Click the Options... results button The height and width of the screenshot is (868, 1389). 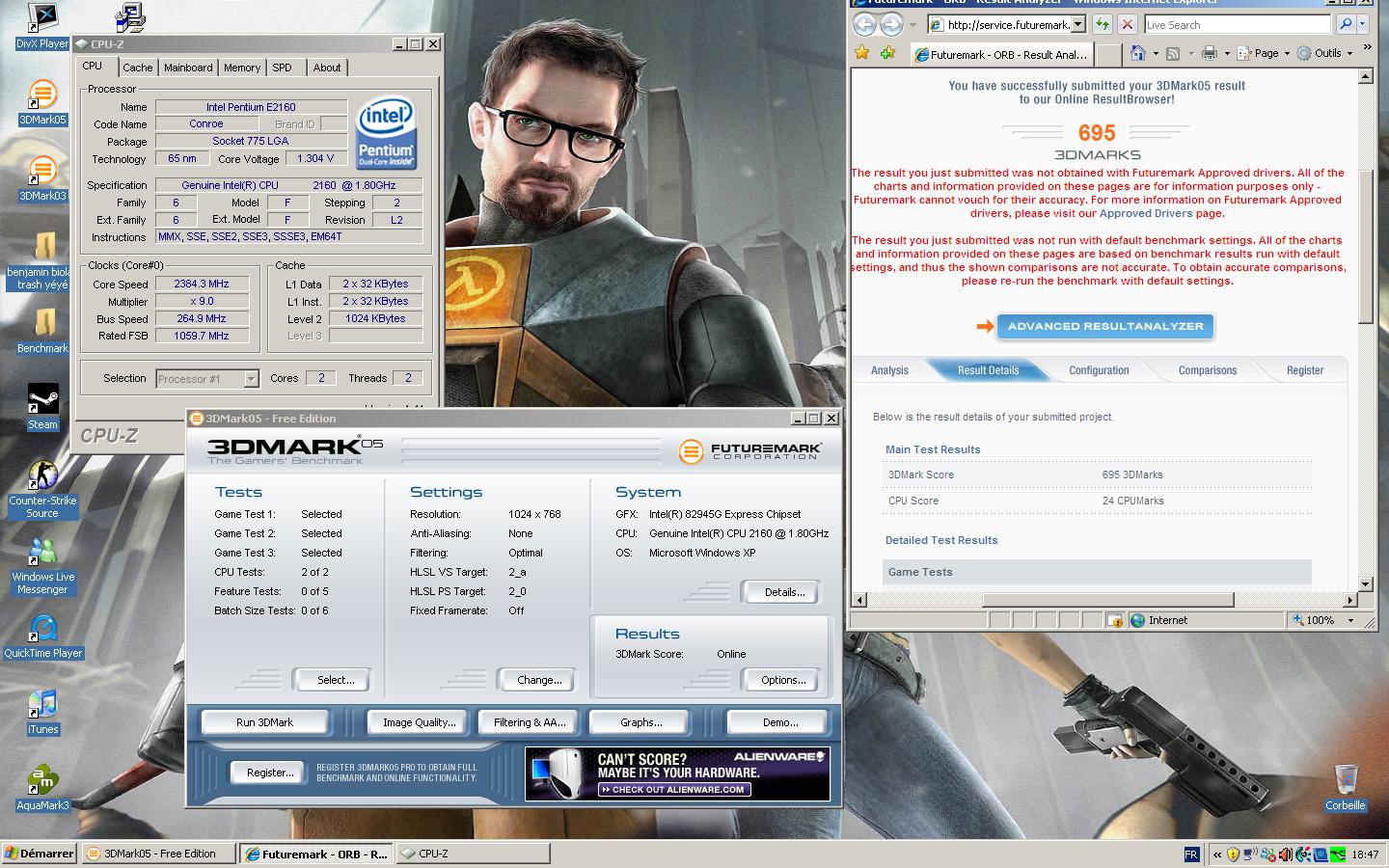[783, 680]
